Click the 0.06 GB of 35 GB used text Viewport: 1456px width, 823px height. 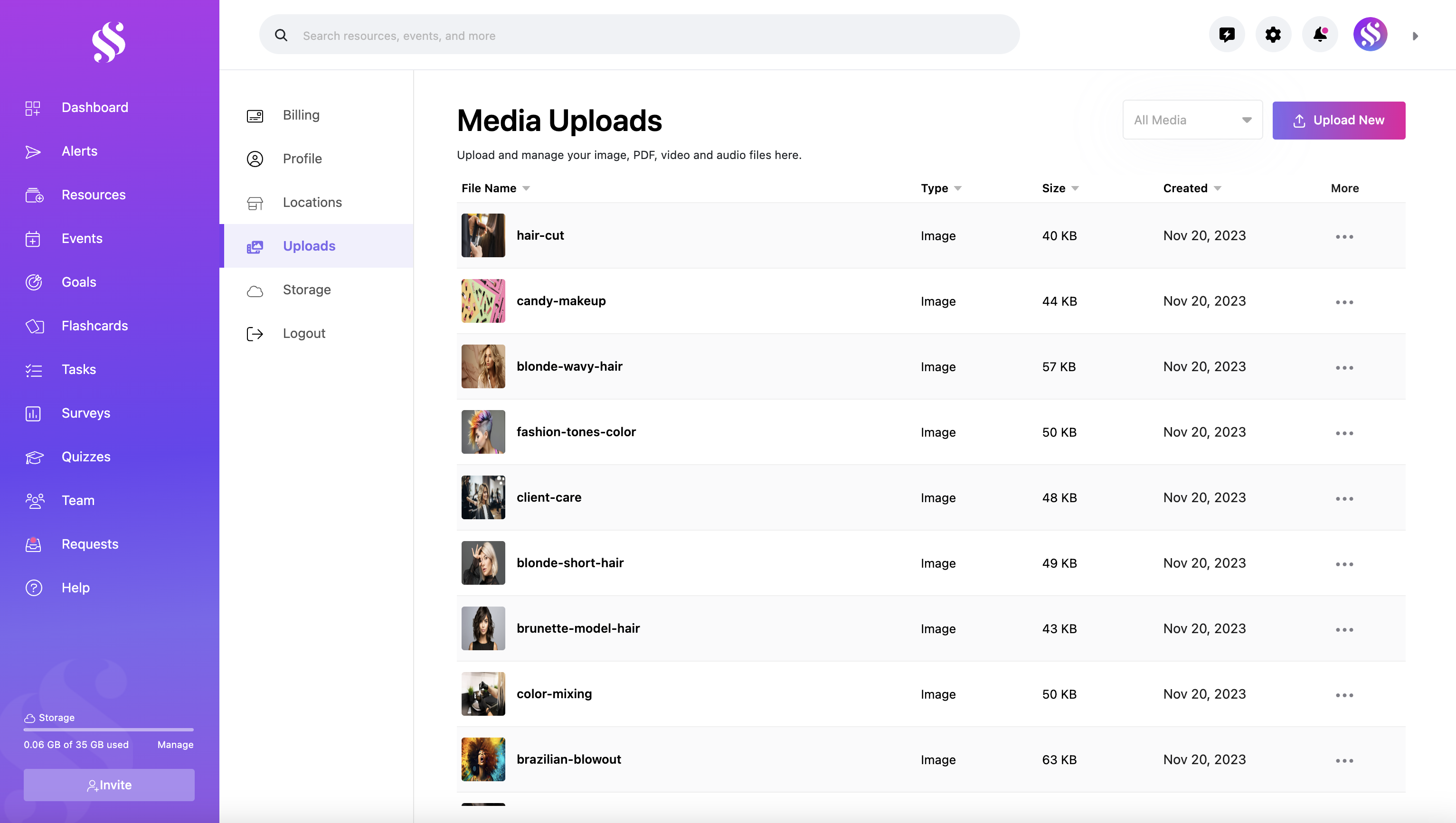[x=76, y=745]
